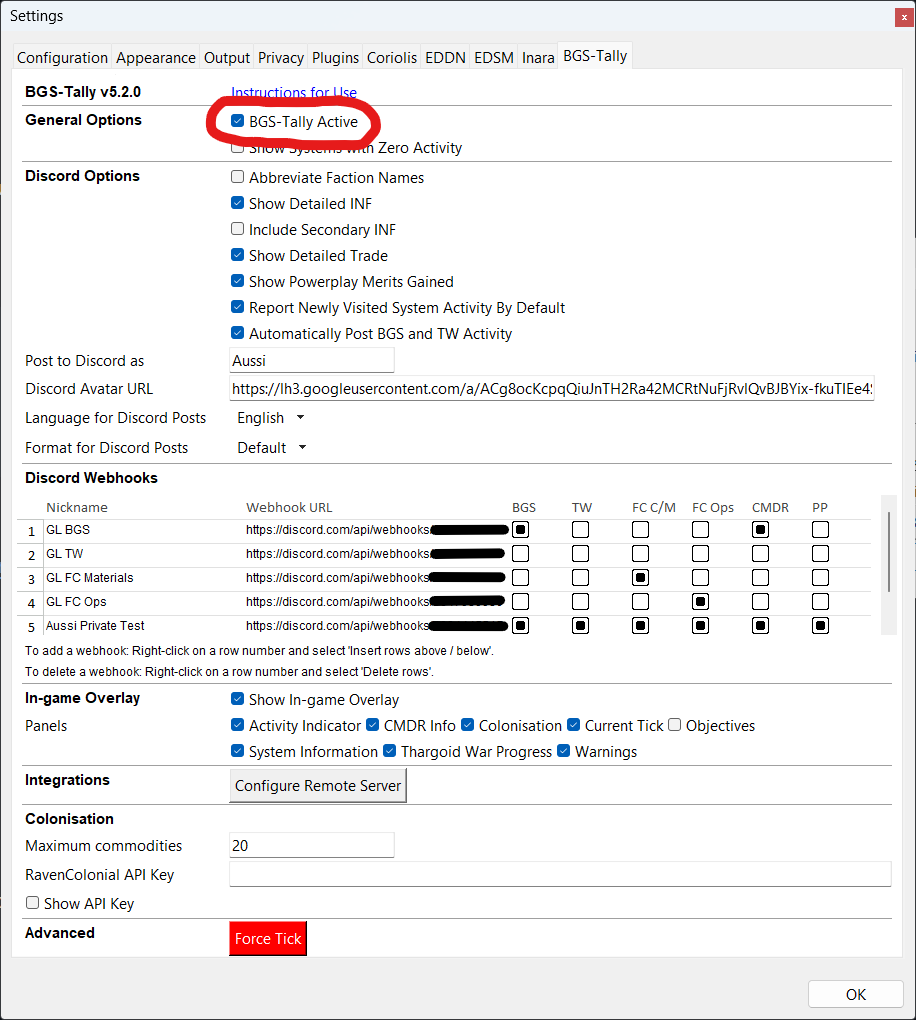Click Configure Remote Server button
916x1020 pixels.
(x=318, y=785)
